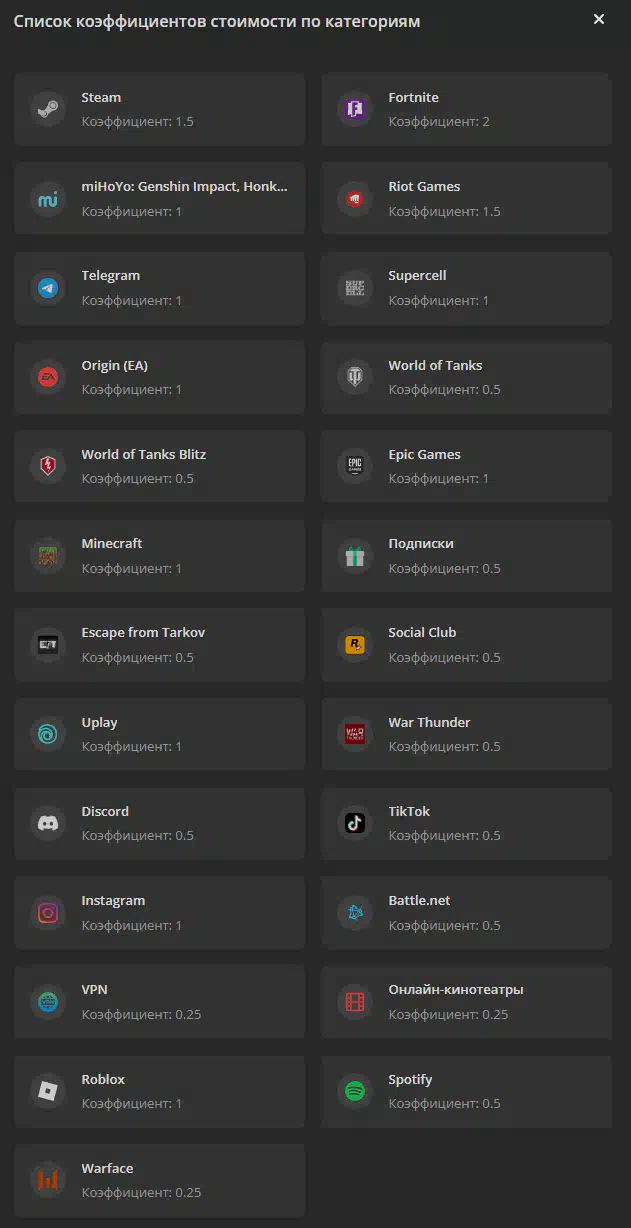Select the Roblox category name

point(103,1079)
